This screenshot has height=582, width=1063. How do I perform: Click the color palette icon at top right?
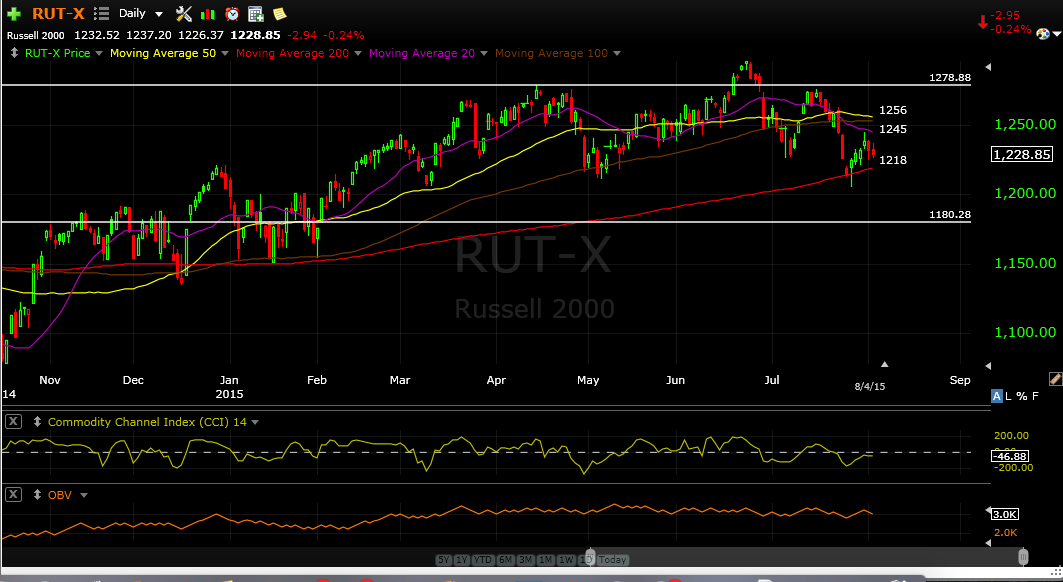click(1043, 33)
